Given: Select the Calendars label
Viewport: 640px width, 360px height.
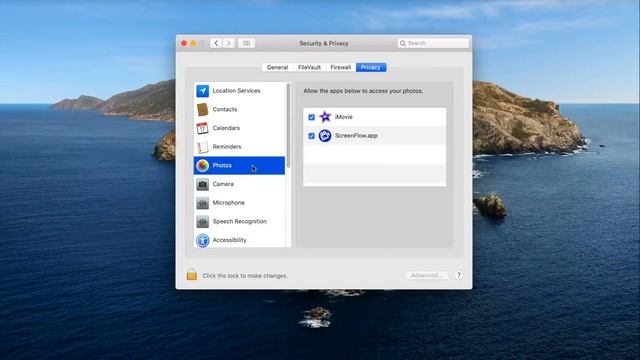Looking at the screenshot, I should click(x=226, y=128).
